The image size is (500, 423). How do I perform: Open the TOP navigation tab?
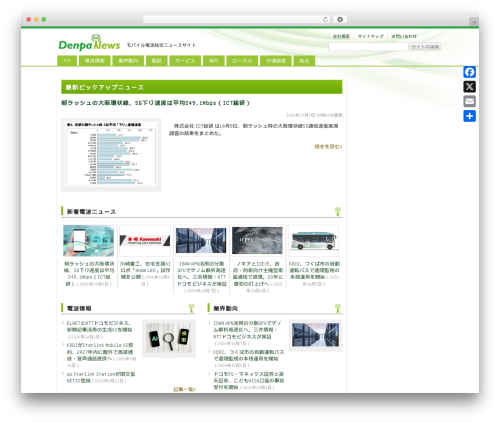[x=67, y=61]
